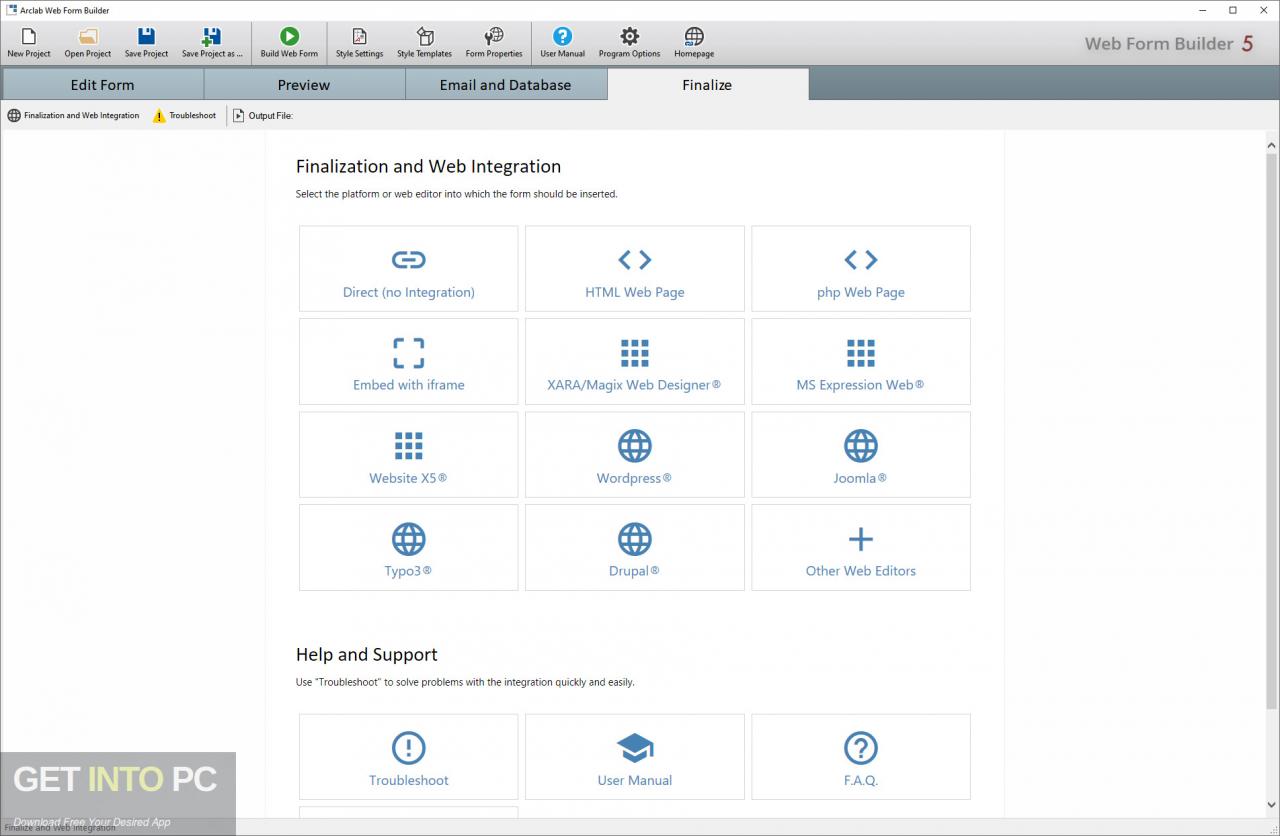Image resolution: width=1280 pixels, height=836 pixels.
Task: Choose the Drupal integration tile
Action: tap(635, 547)
